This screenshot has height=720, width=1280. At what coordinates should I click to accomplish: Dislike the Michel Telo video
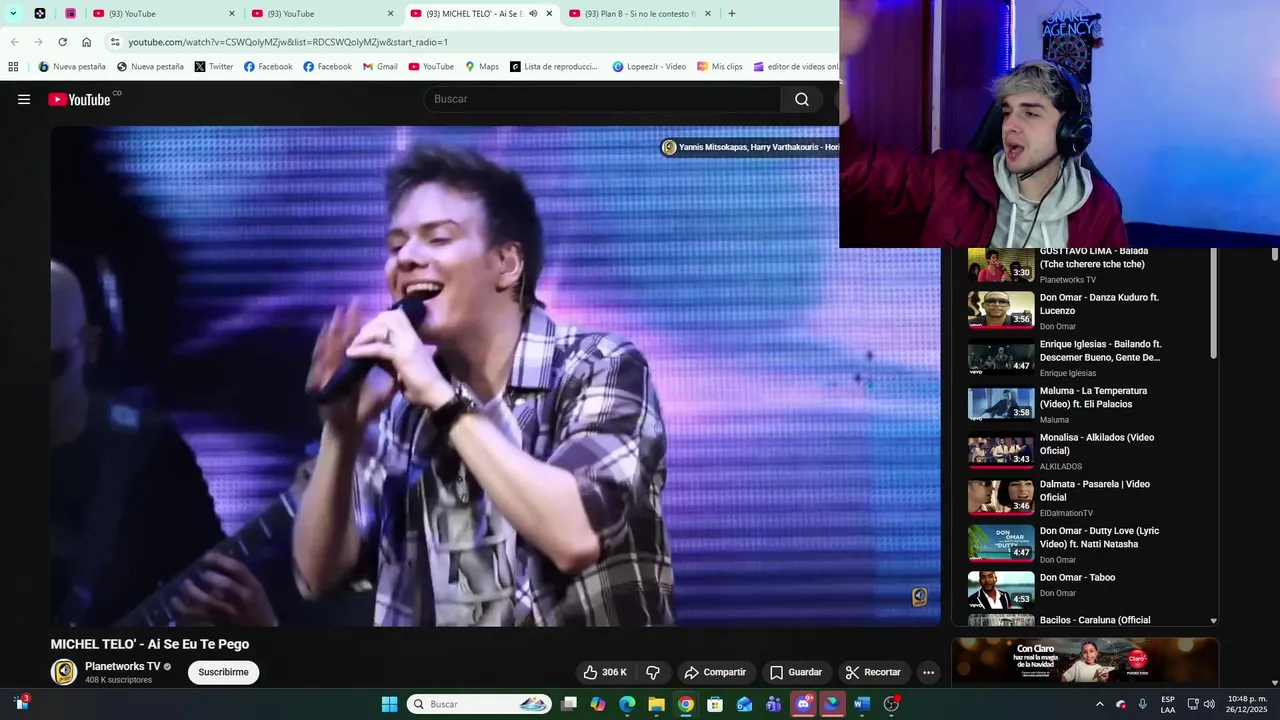coord(653,672)
